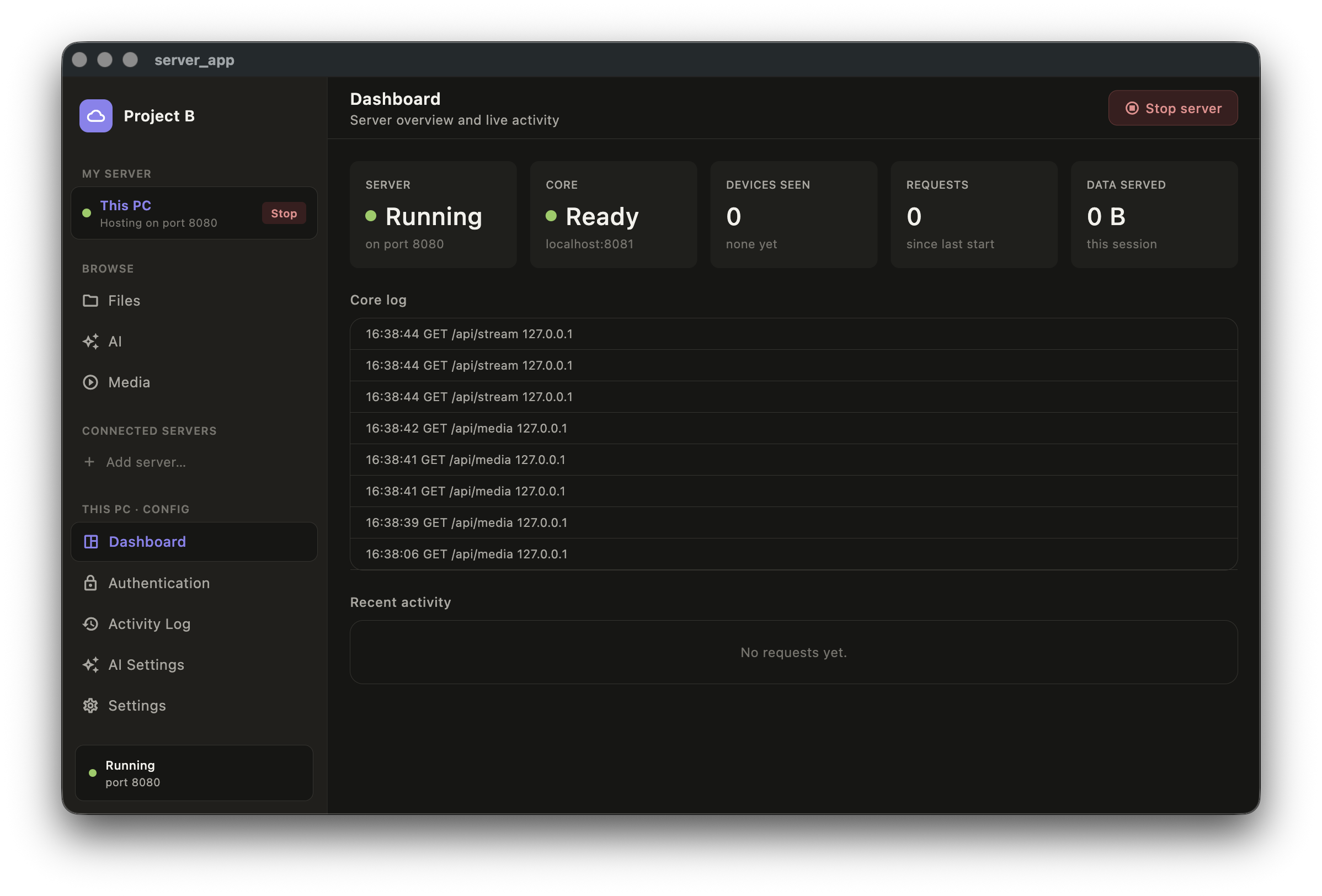Click the server_app window title
The height and width of the screenshot is (896, 1322).
click(x=195, y=60)
